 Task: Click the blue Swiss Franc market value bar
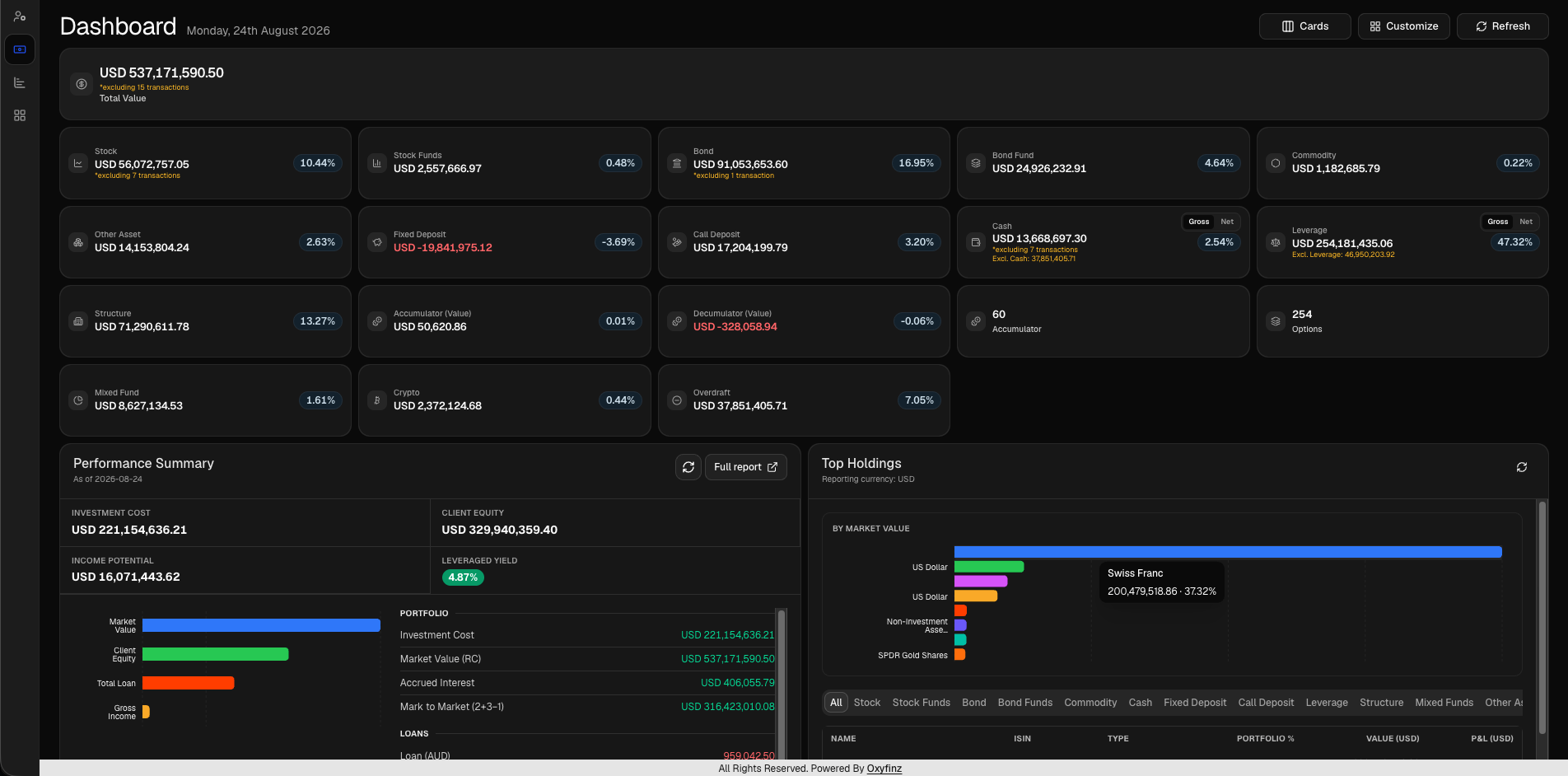click(x=1228, y=552)
